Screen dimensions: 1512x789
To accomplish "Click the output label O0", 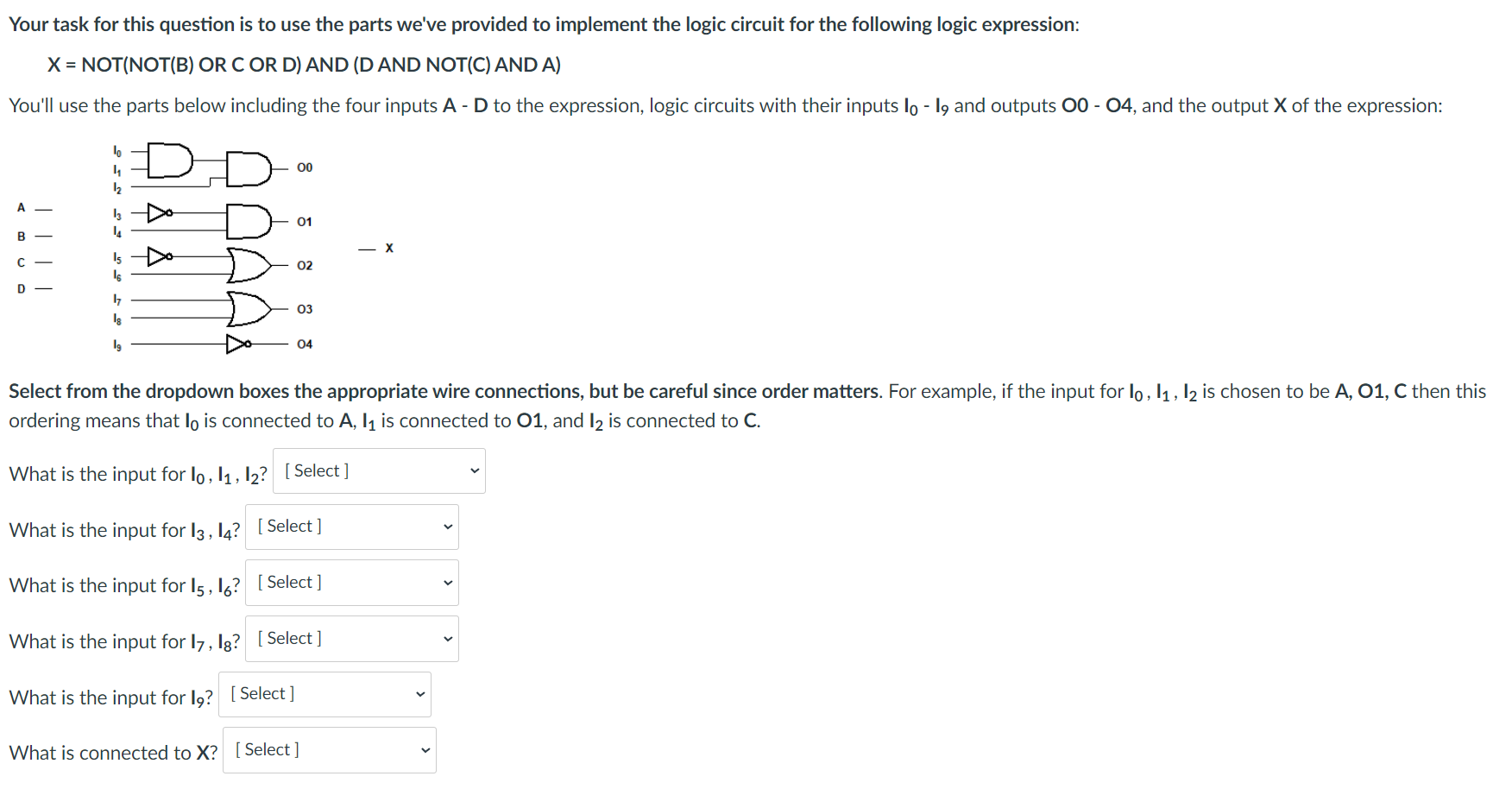I will (304, 167).
